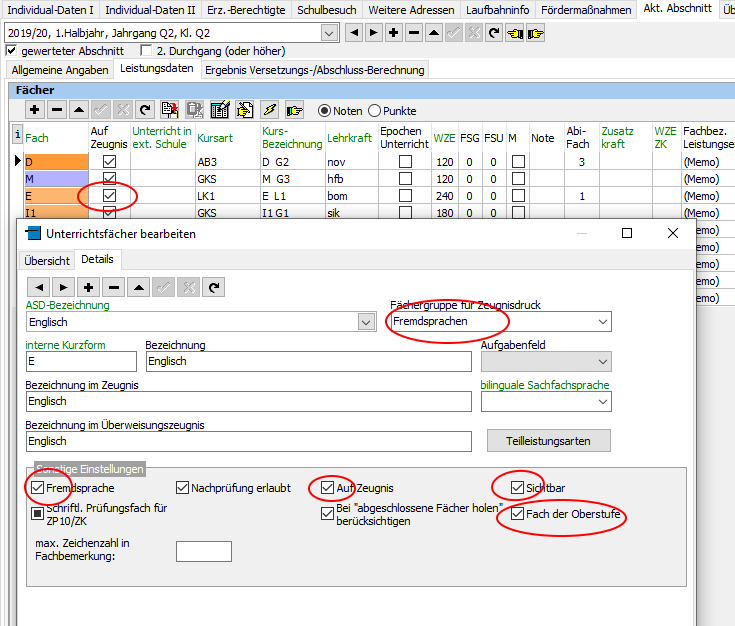Click right-pointing hand icon beside Abschnitt dropdown
Viewport: 735px width, 626px height.
(x=535, y=33)
